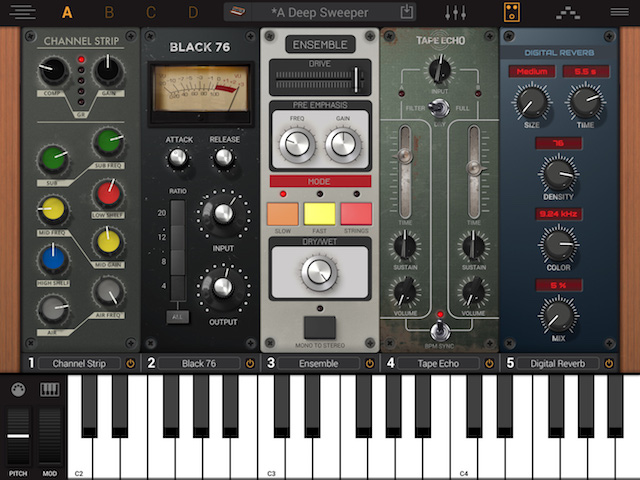Click the Black 76 Input knob
The height and width of the screenshot is (480, 640).
(x=223, y=214)
